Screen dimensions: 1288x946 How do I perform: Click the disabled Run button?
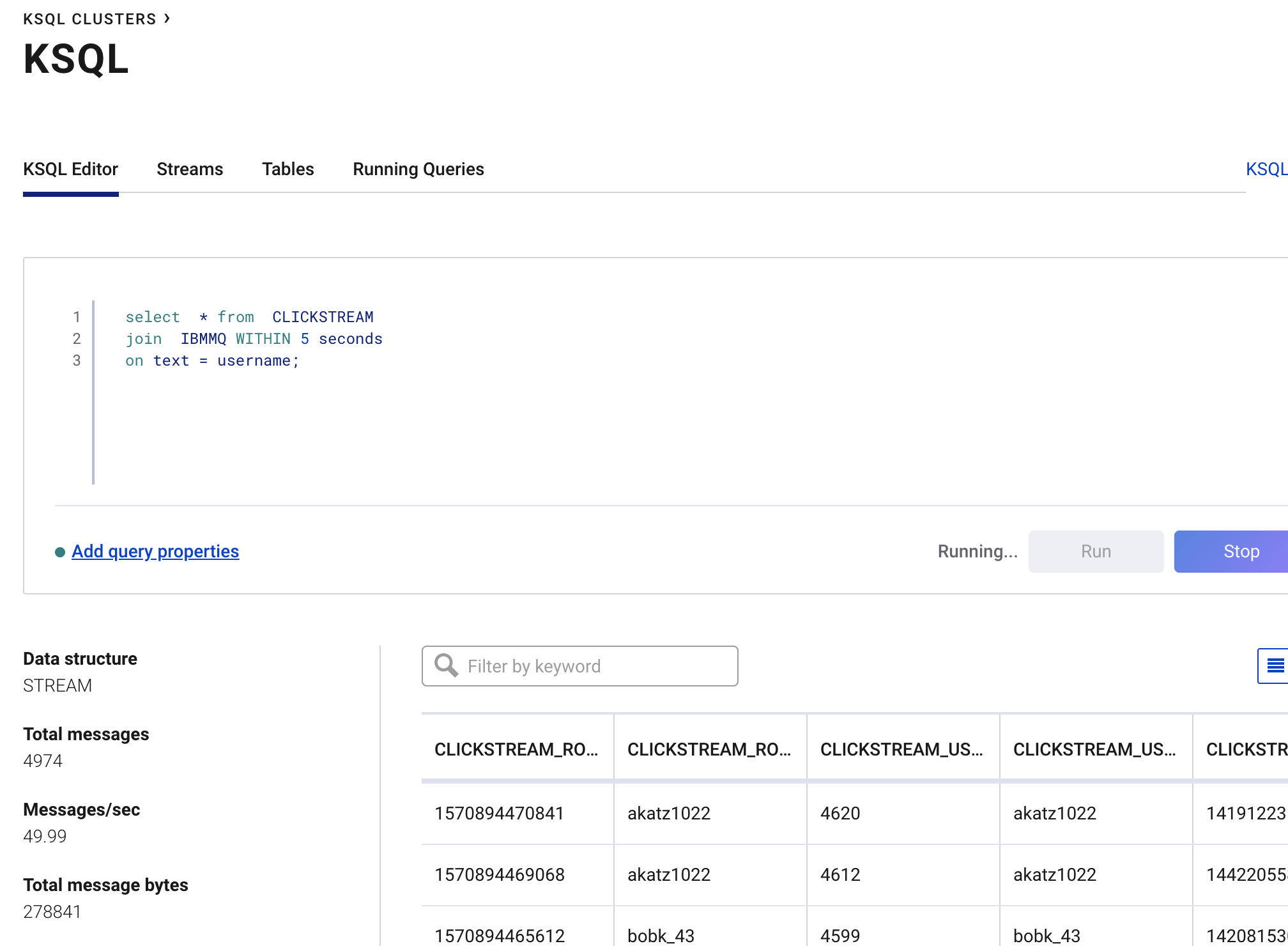tap(1096, 552)
